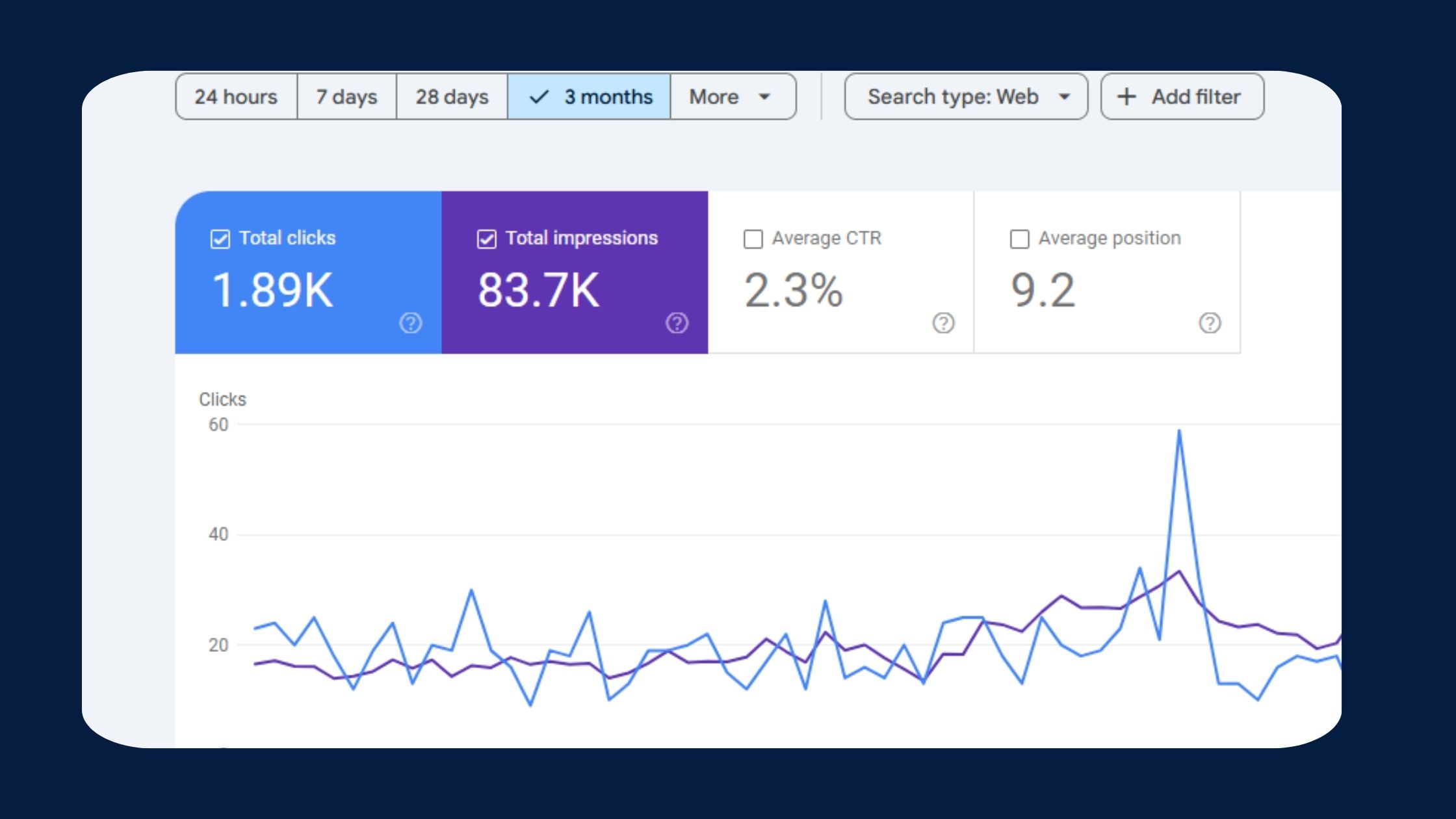Click the tallest clicks spike on chart
1456x819 pixels.
pos(1178,432)
